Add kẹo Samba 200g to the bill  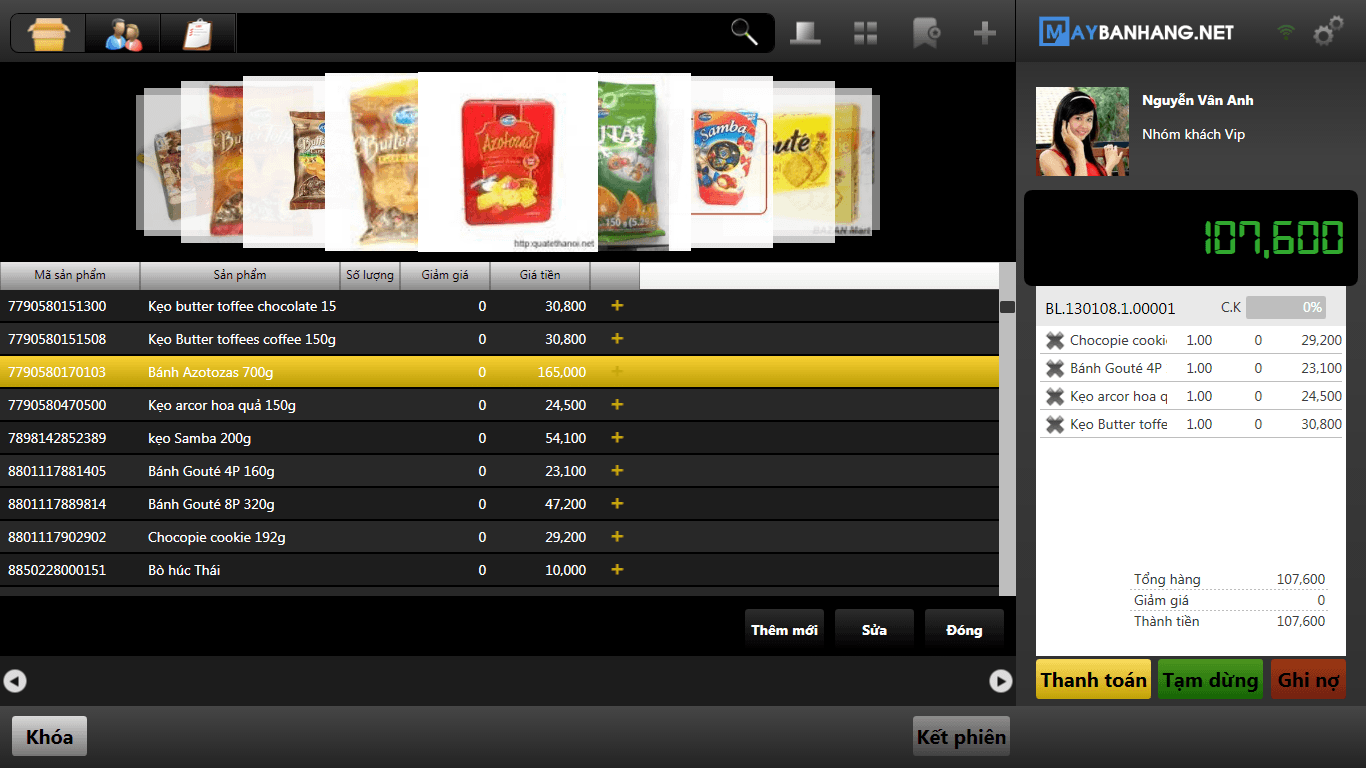click(x=617, y=438)
